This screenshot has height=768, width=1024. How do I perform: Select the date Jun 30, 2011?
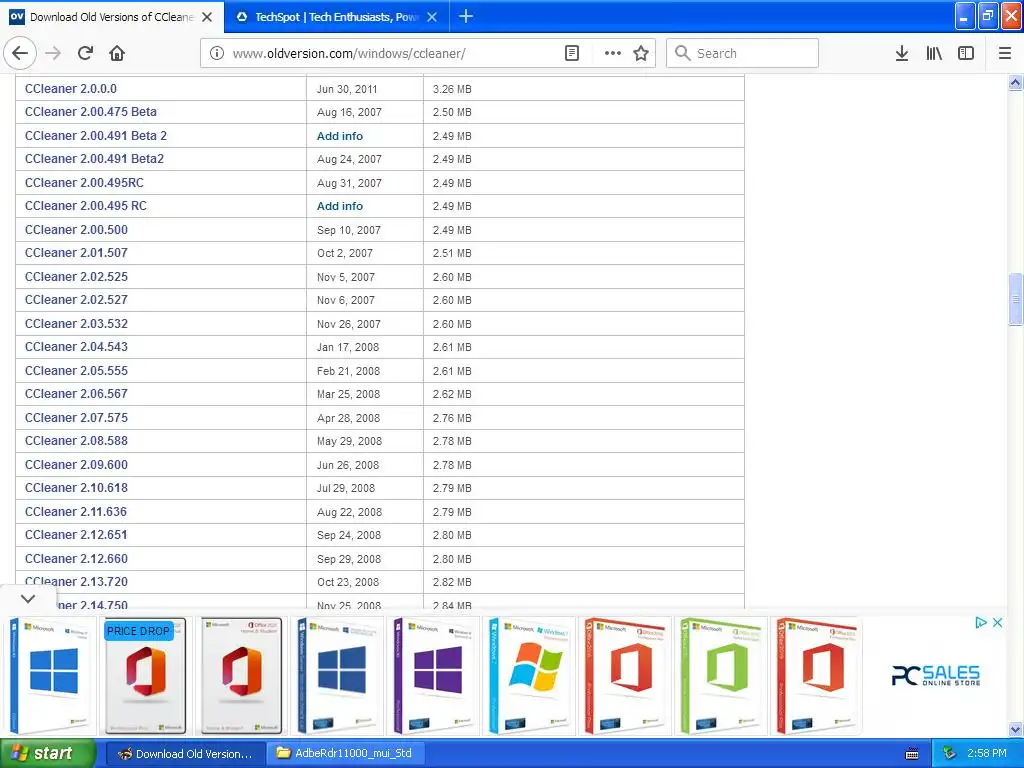[347, 89]
